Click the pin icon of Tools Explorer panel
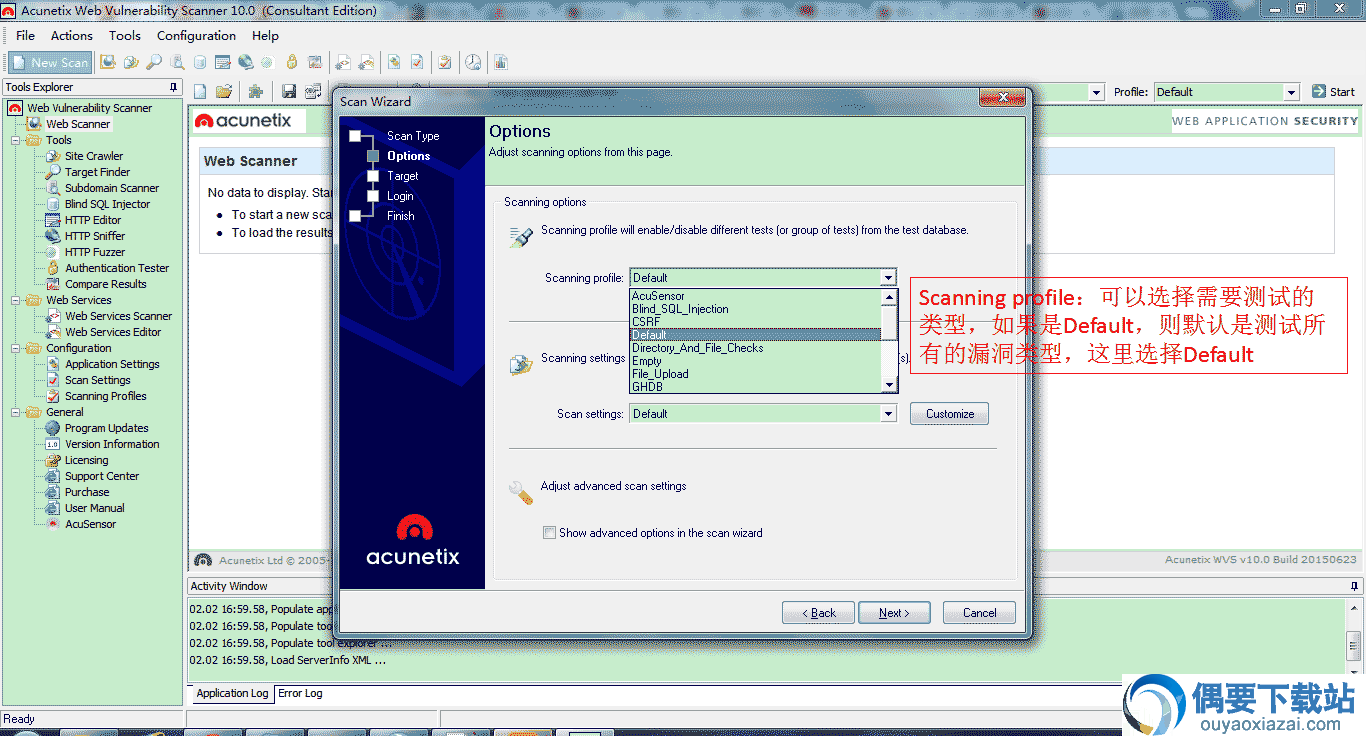Screen dimensions: 1366x736 (174, 87)
